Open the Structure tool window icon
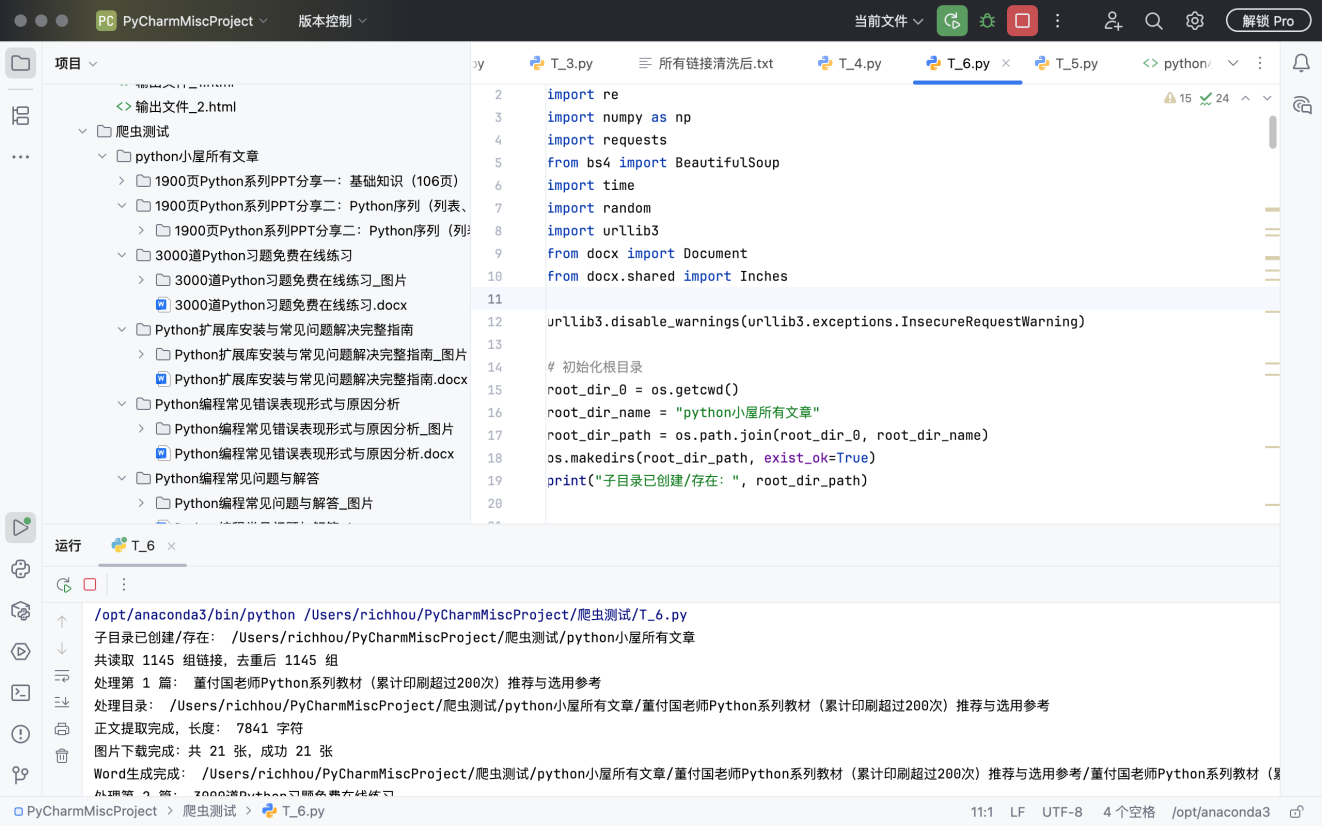The width and height of the screenshot is (1322, 826). (20, 115)
